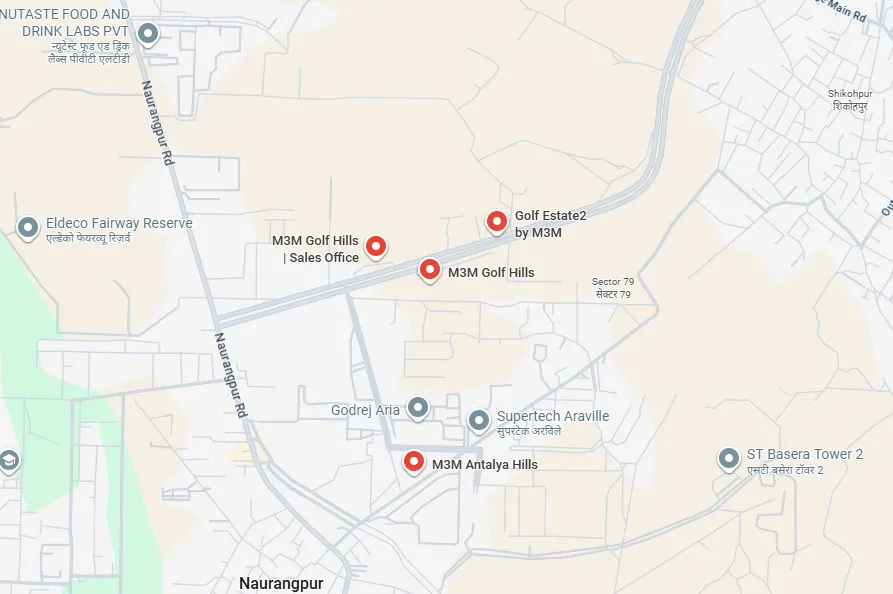Click the Naurangpur locality label
This screenshot has width=893, height=594.
(281, 583)
